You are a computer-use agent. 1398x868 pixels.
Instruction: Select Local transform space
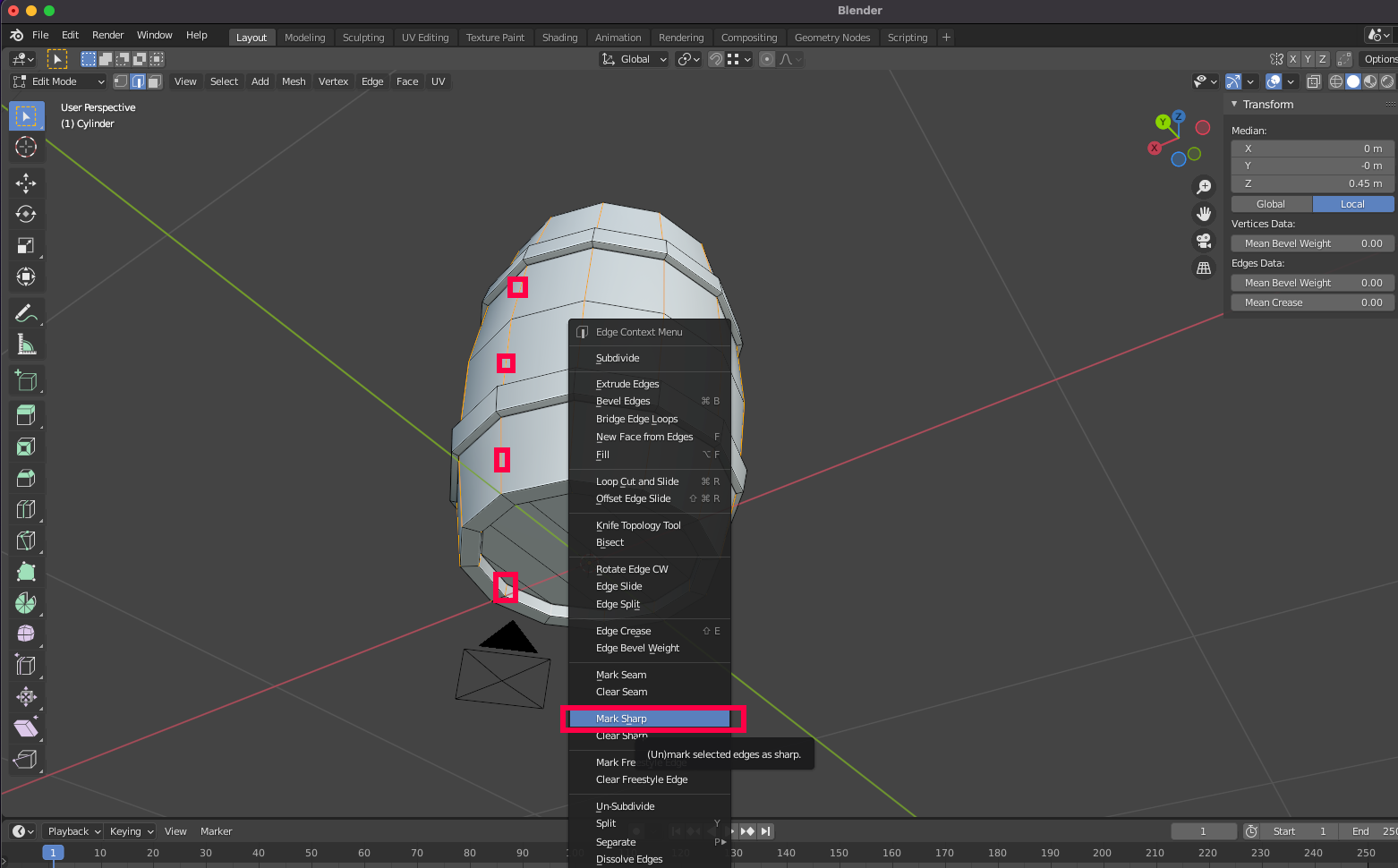pos(1352,204)
